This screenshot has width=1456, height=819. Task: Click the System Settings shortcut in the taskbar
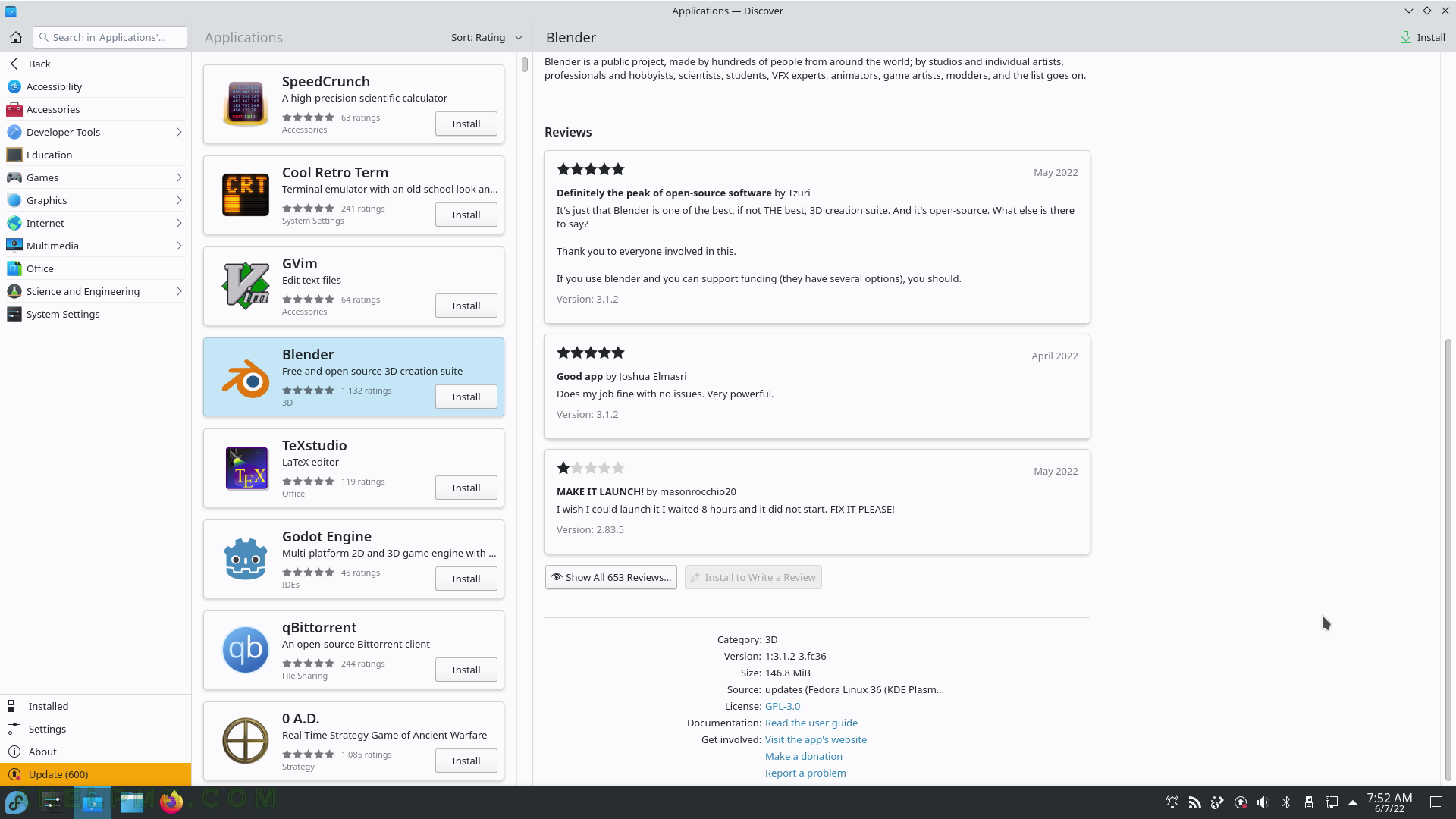53,802
